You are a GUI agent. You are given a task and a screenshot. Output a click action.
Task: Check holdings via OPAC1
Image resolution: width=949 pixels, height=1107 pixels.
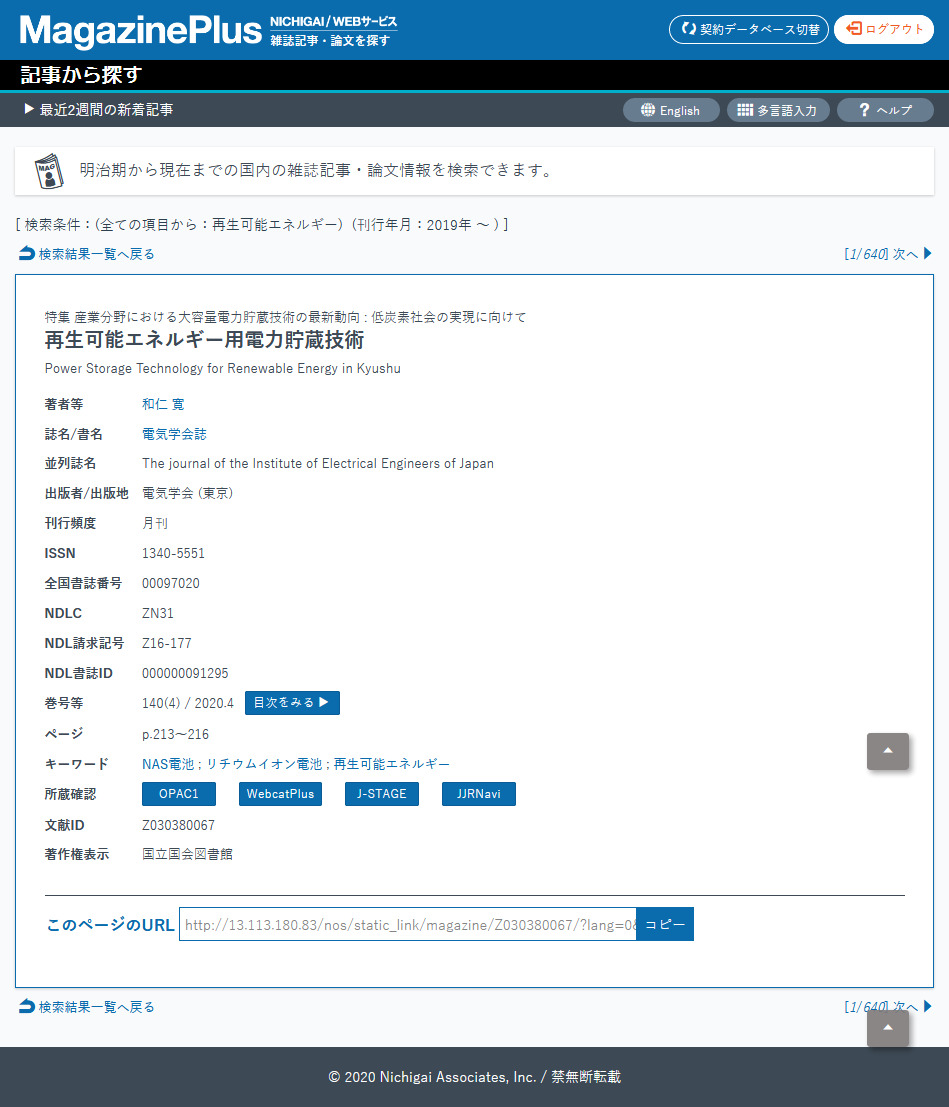[x=179, y=794]
